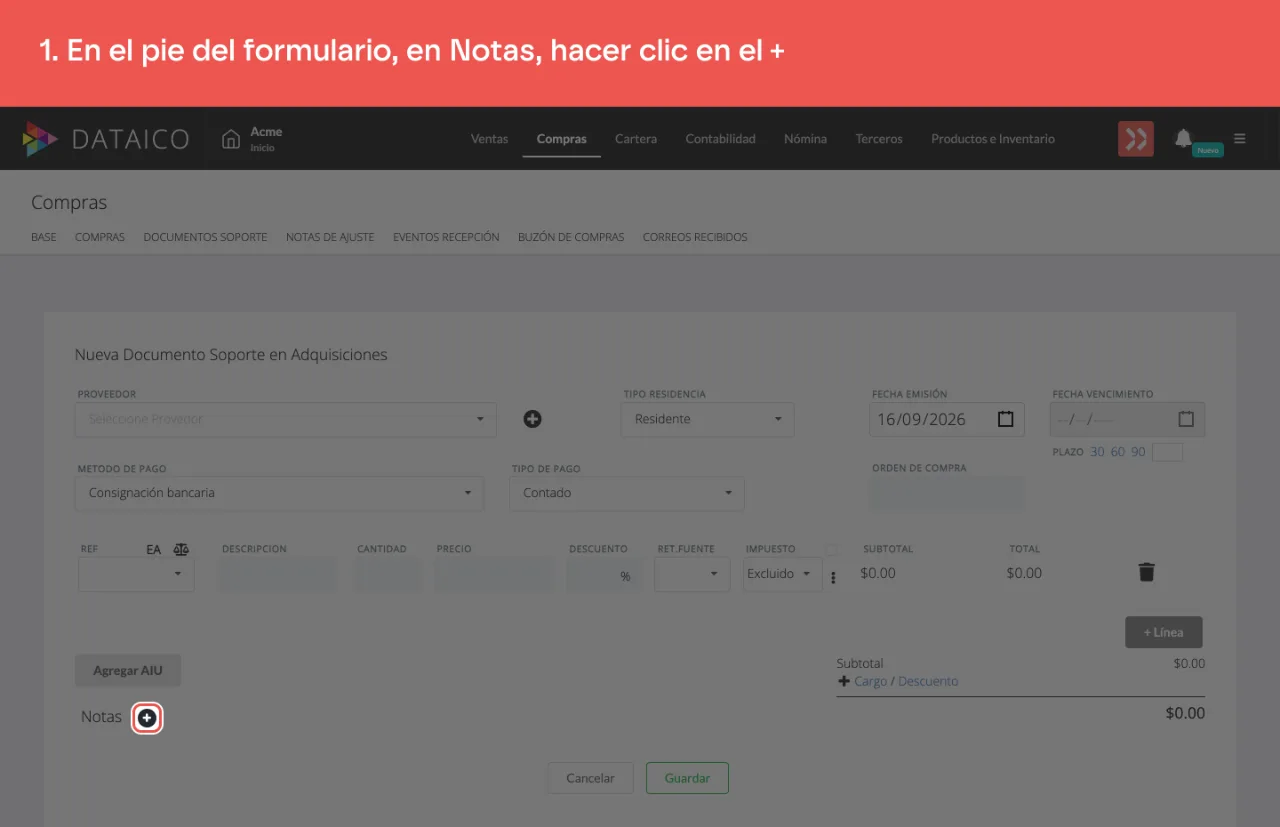
Task: Open the Fecha Emisión calendar picker icon
Action: [1006, 419]
